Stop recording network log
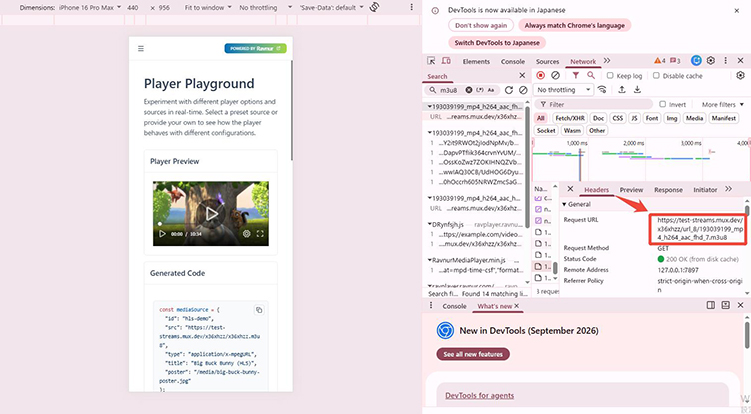Image resolution: width=751 pixels, height=414 pixels. [541, 75]
